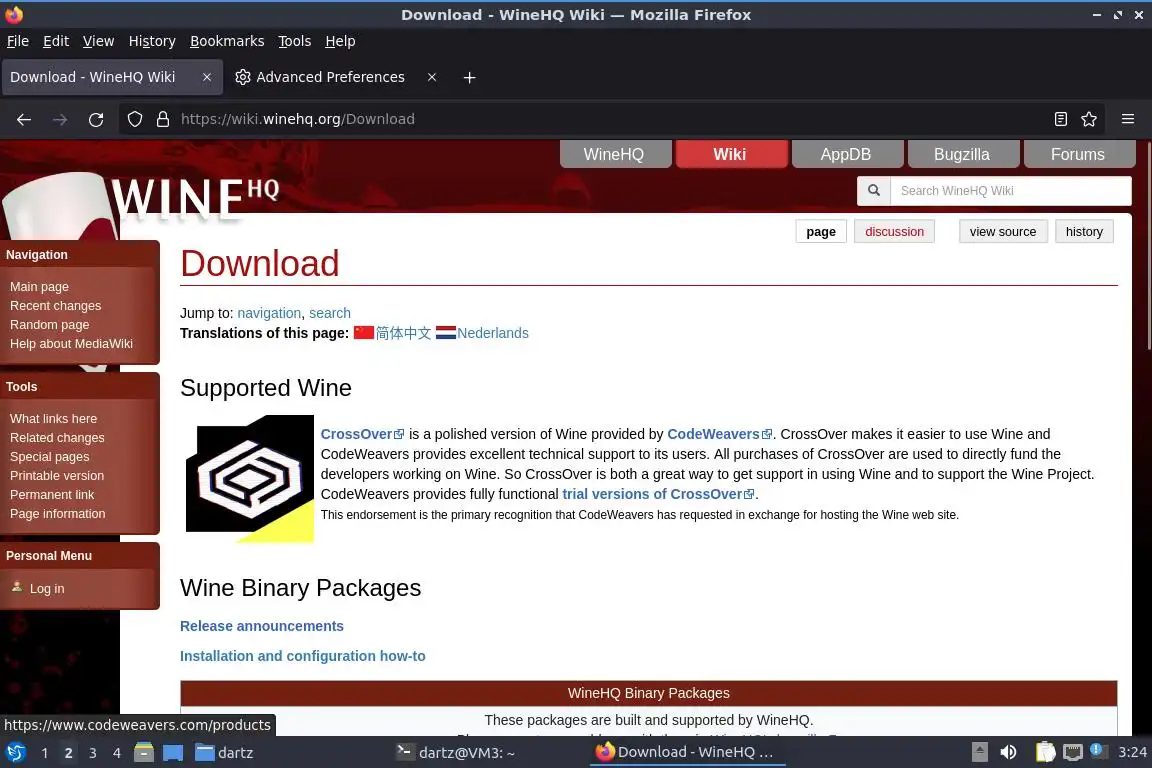The height and width of the screenshot is (768, 1152).
Task: Switch to workspace 1 in the pager
Action: pyautogui.click(x=45, y=753)
